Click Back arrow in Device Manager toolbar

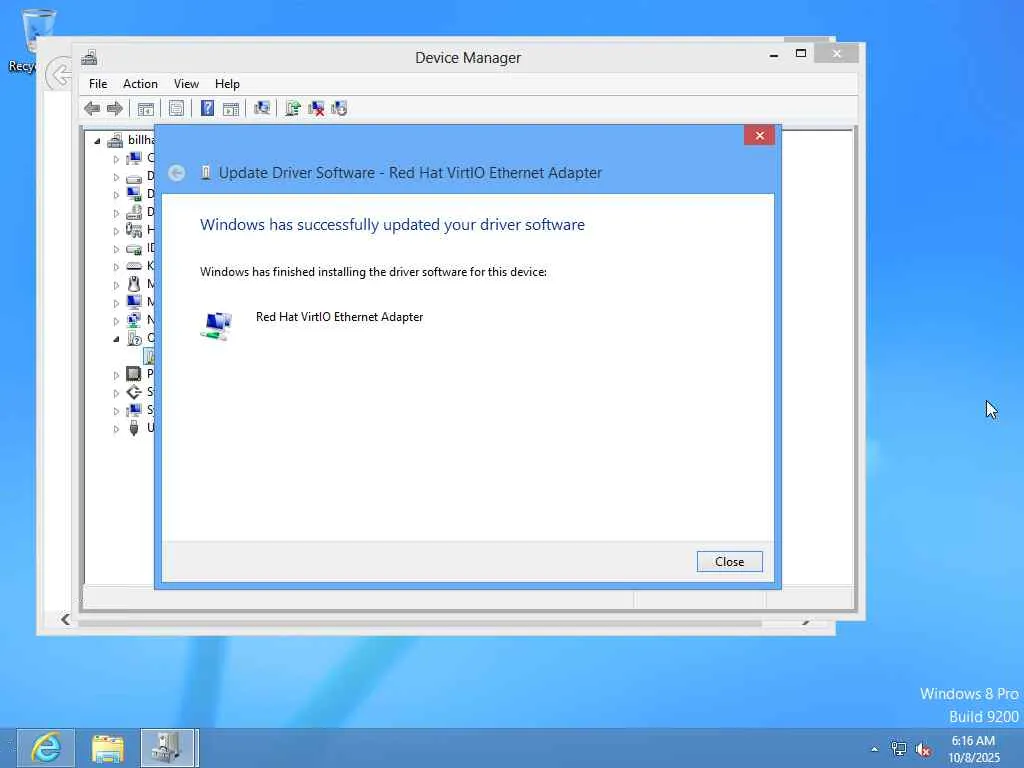(x=92, y=108)
